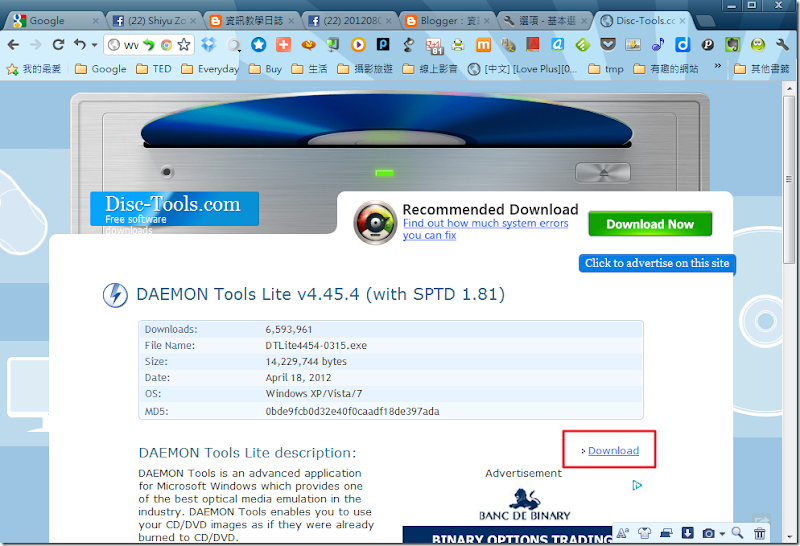Click the red book extension icon
This screenshot has width=800, height=546.
pyautogui.click(x=533, y=45)
